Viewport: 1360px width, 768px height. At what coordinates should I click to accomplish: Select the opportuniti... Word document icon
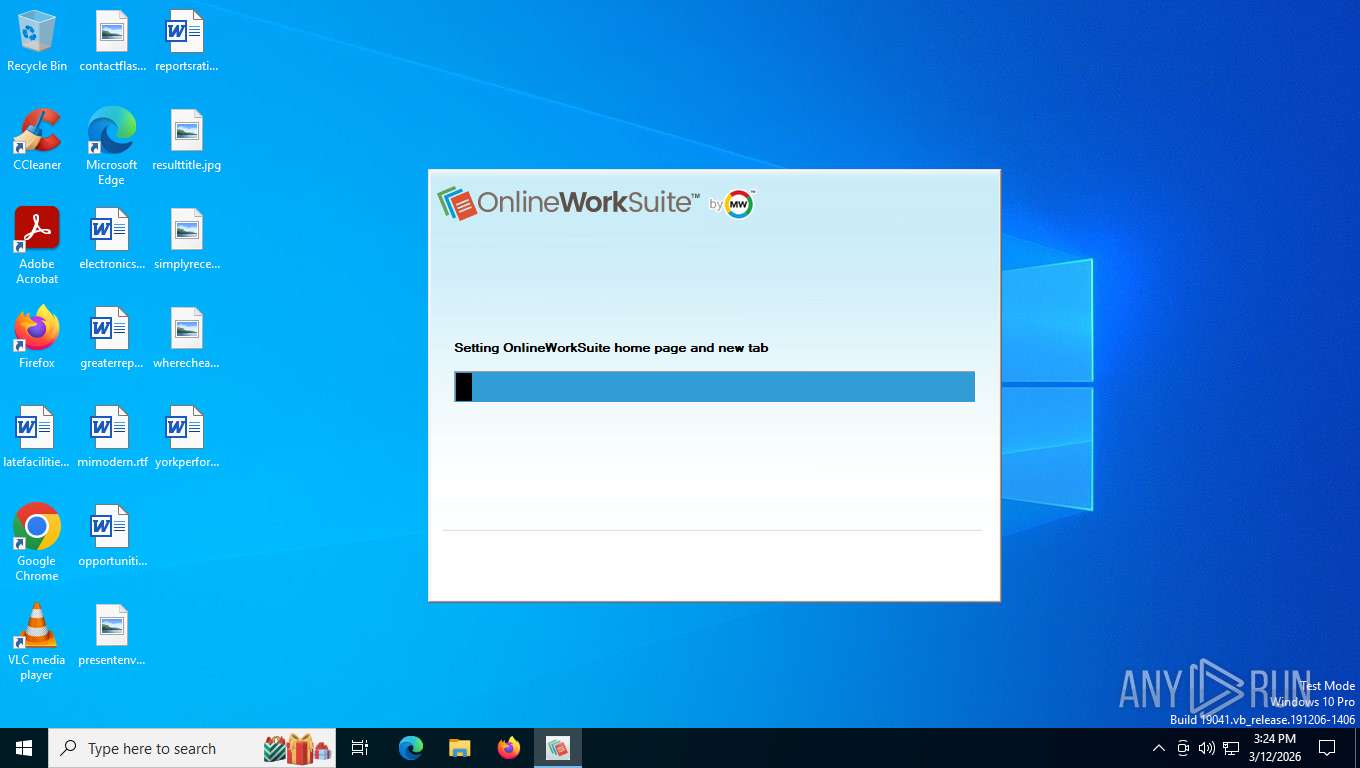click(x=112, y=537)
